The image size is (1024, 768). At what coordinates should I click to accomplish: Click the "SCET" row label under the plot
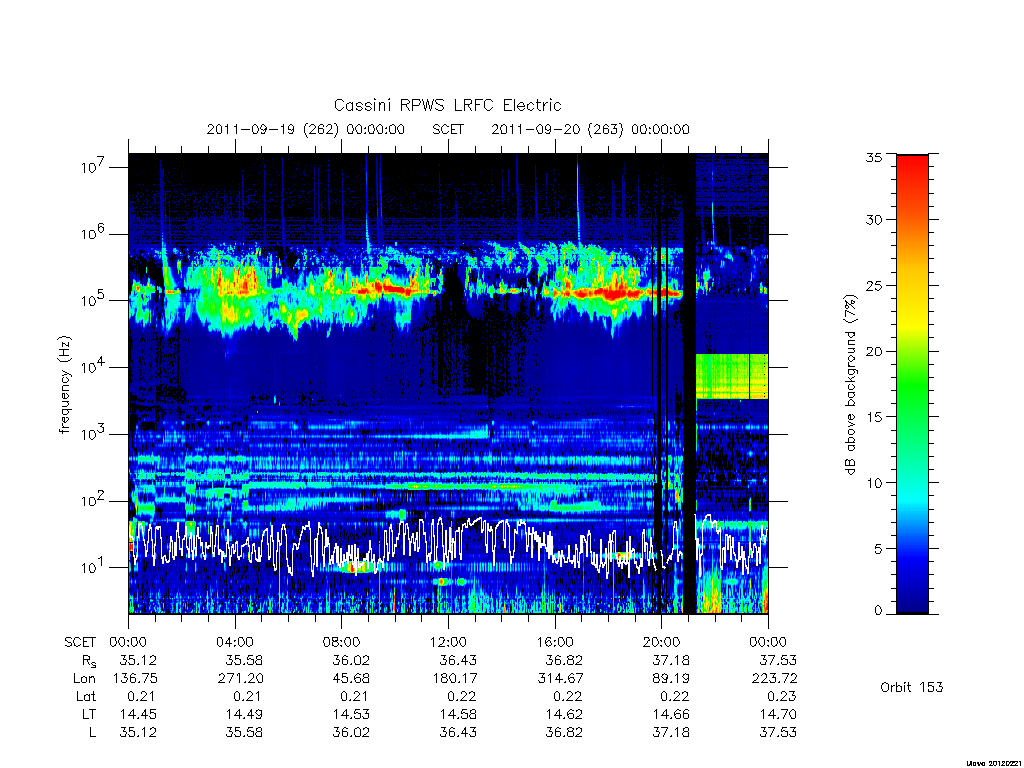pos(80,642)
